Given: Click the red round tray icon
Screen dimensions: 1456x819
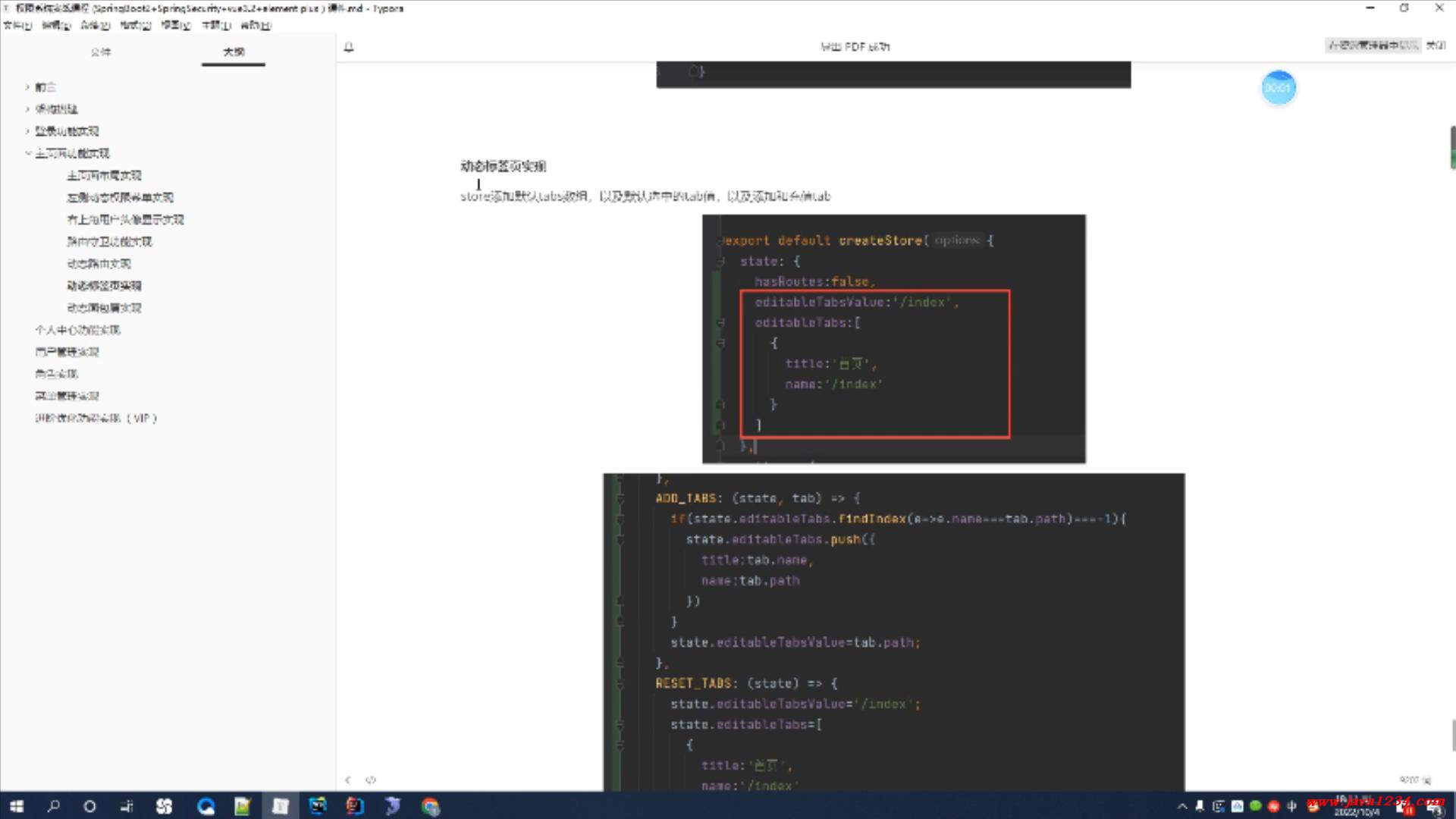Looking at the screenshot, I should [1274, 806].
